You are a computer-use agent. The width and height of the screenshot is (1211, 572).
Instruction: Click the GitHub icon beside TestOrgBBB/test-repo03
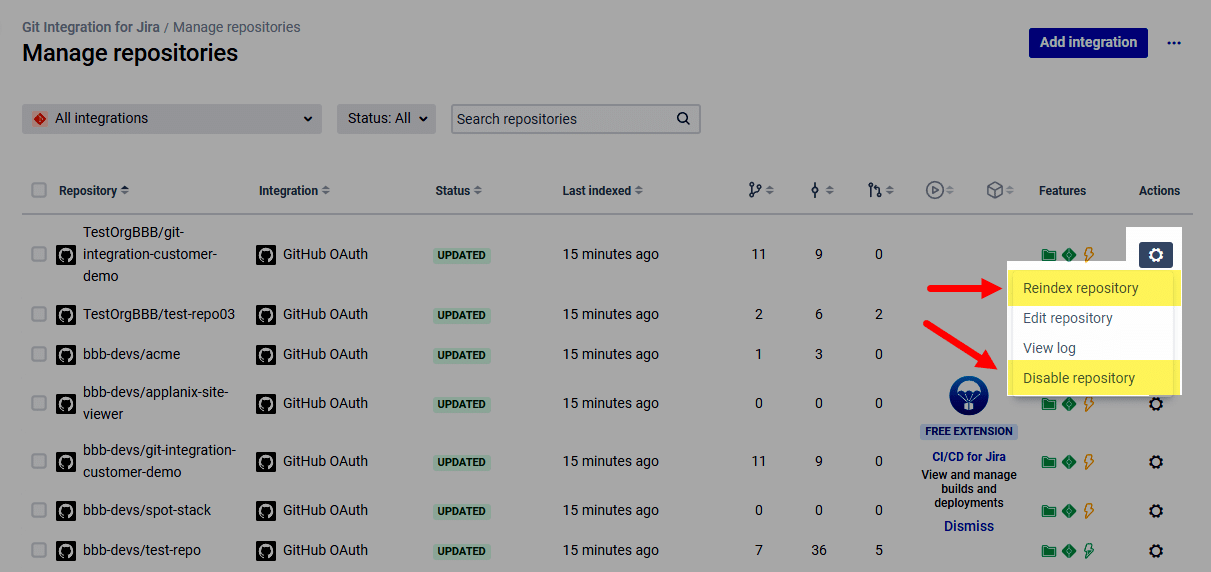pos(66,315)
